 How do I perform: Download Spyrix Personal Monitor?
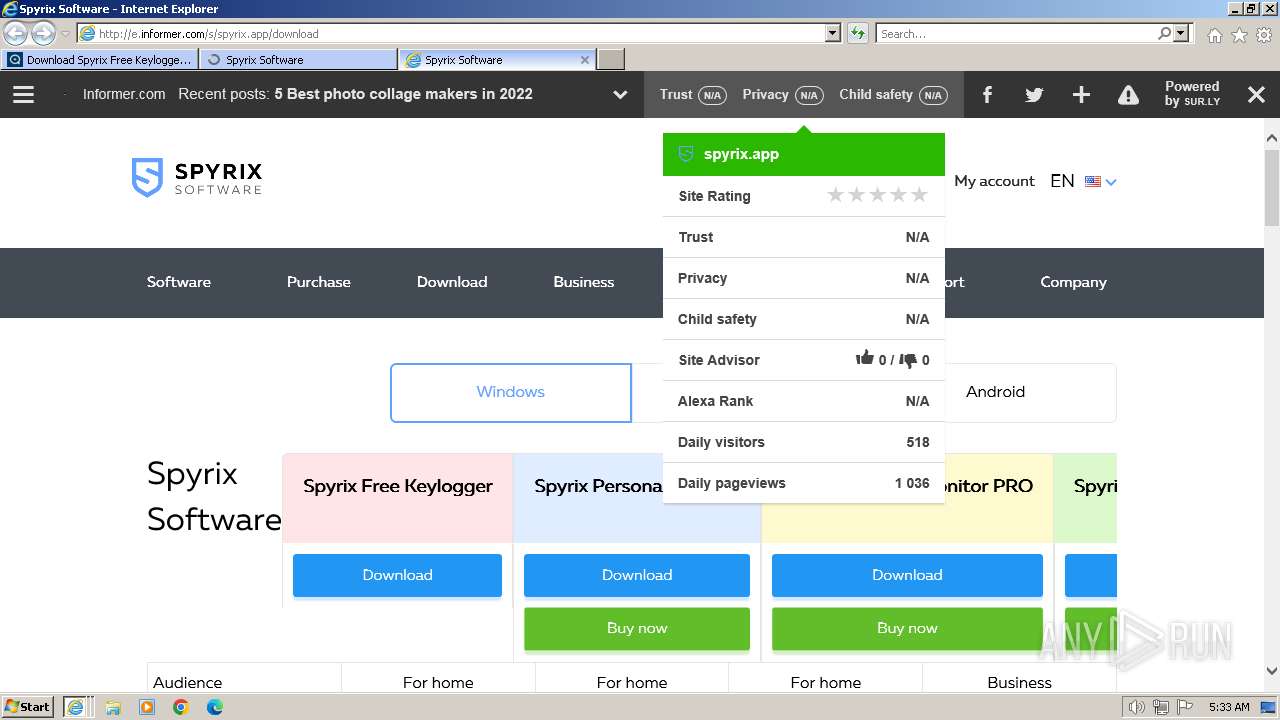point(637,575)
